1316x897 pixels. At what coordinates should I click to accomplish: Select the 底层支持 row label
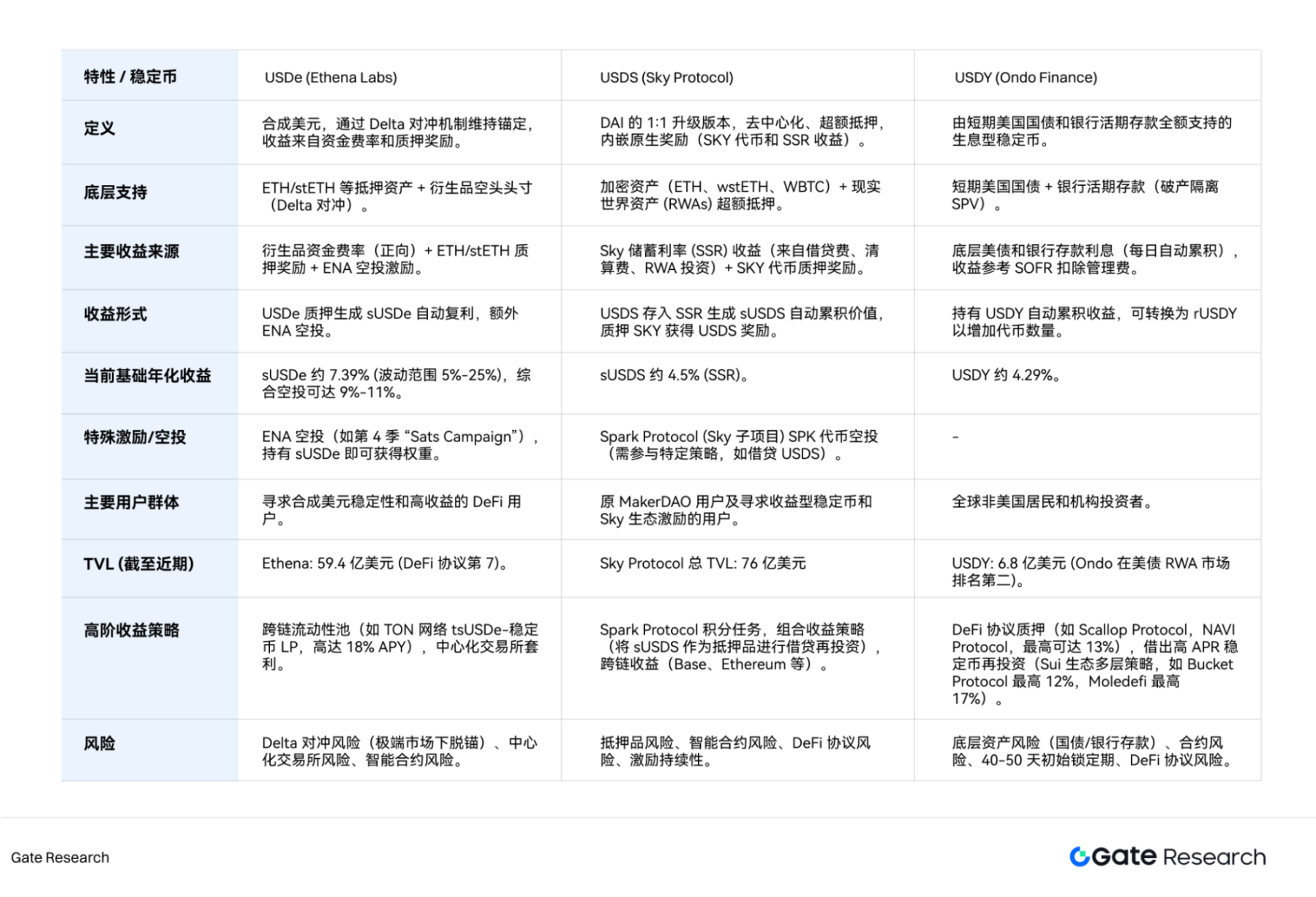(116, 192)
